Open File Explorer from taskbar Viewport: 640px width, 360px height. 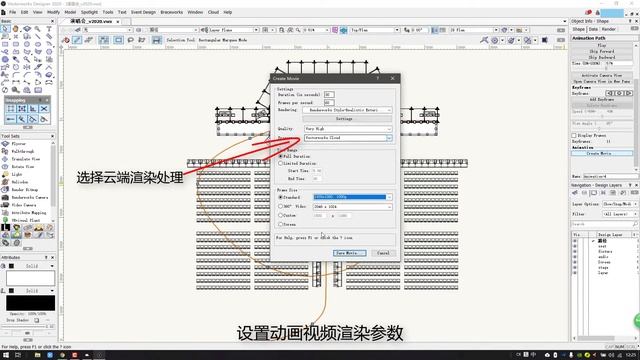(x=38, y=355)
